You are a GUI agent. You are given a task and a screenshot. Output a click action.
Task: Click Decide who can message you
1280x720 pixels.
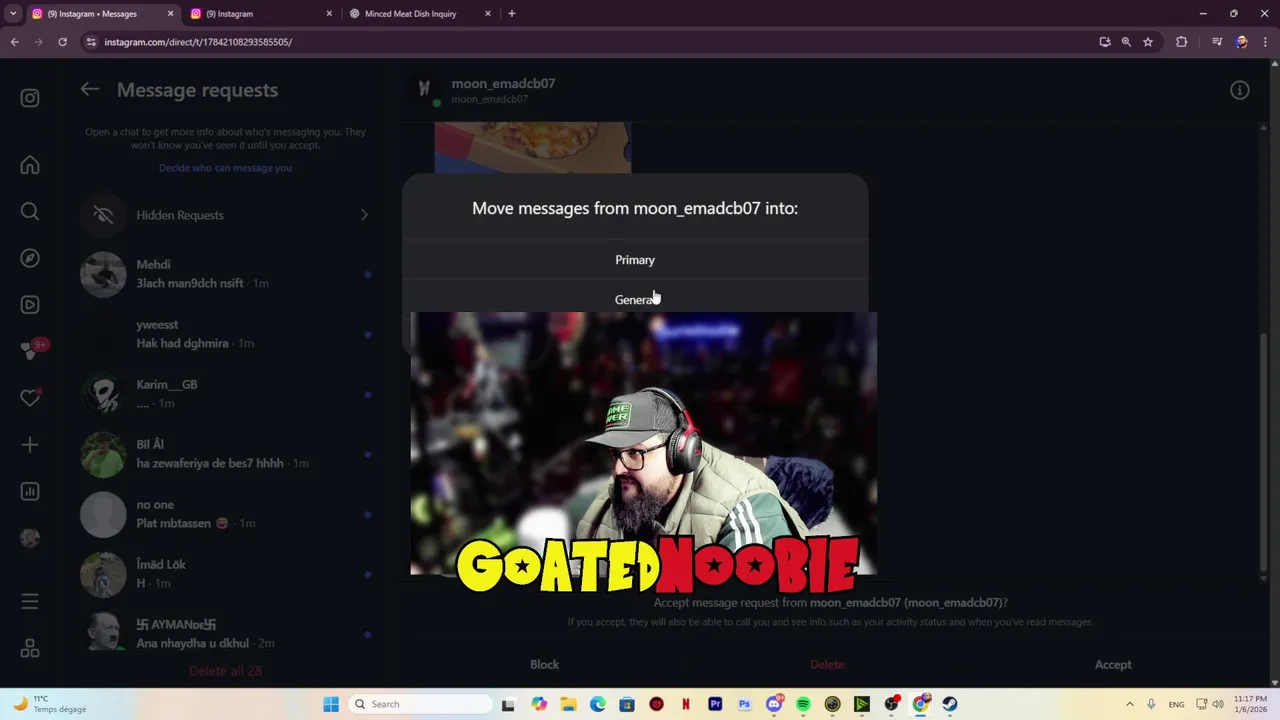(225, 168)
